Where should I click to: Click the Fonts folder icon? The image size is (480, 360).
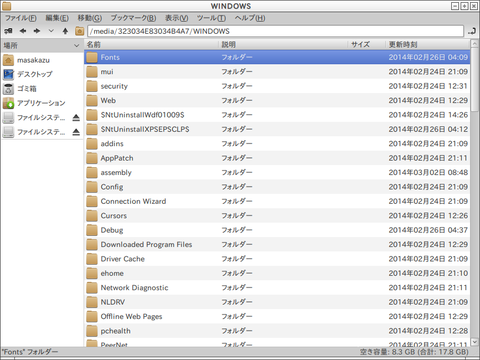(x=92, y=57)
